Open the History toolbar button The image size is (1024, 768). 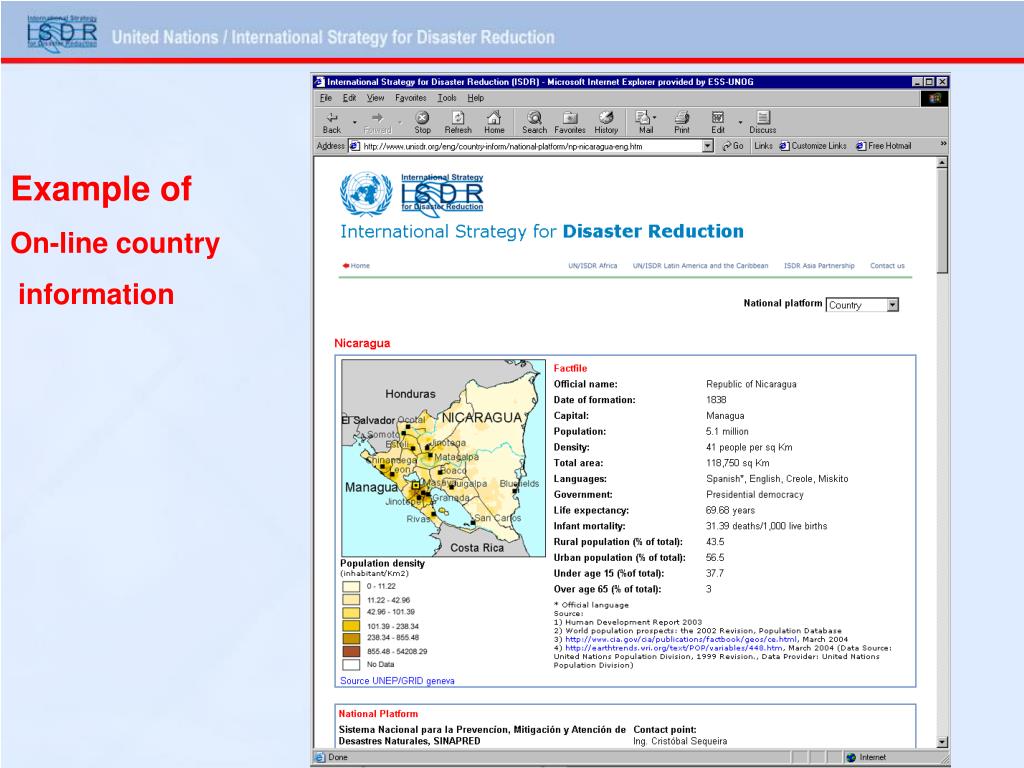(606, 122)
